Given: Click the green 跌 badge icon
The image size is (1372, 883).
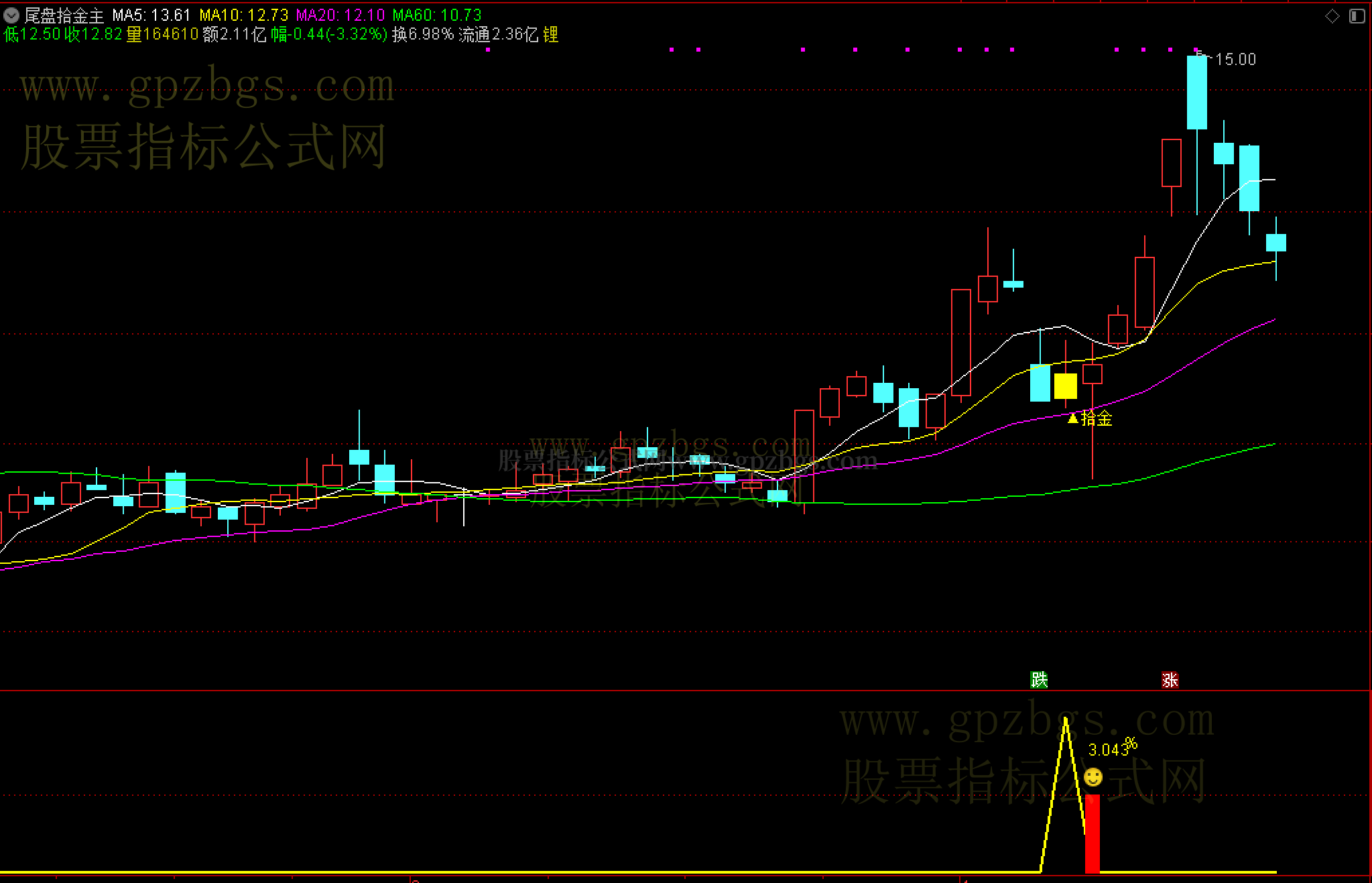Looking at the screenshot, I should (1039, 680).
